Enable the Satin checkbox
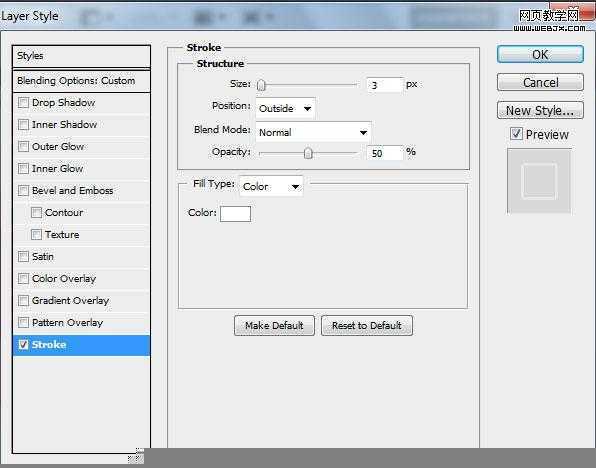Viewport: 596px width, 468px height. pos(24,257)
